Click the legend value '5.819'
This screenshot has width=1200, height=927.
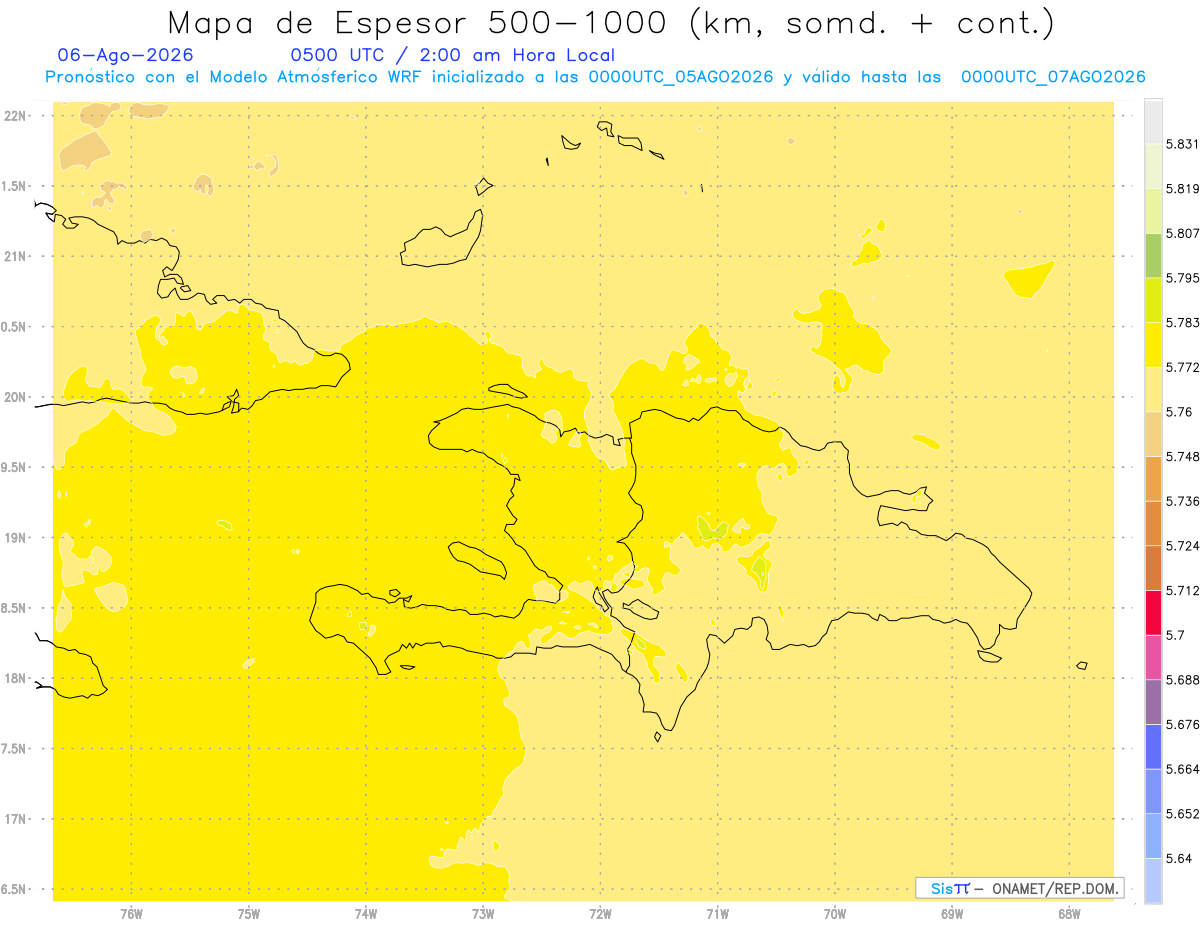click(1182, 188)
